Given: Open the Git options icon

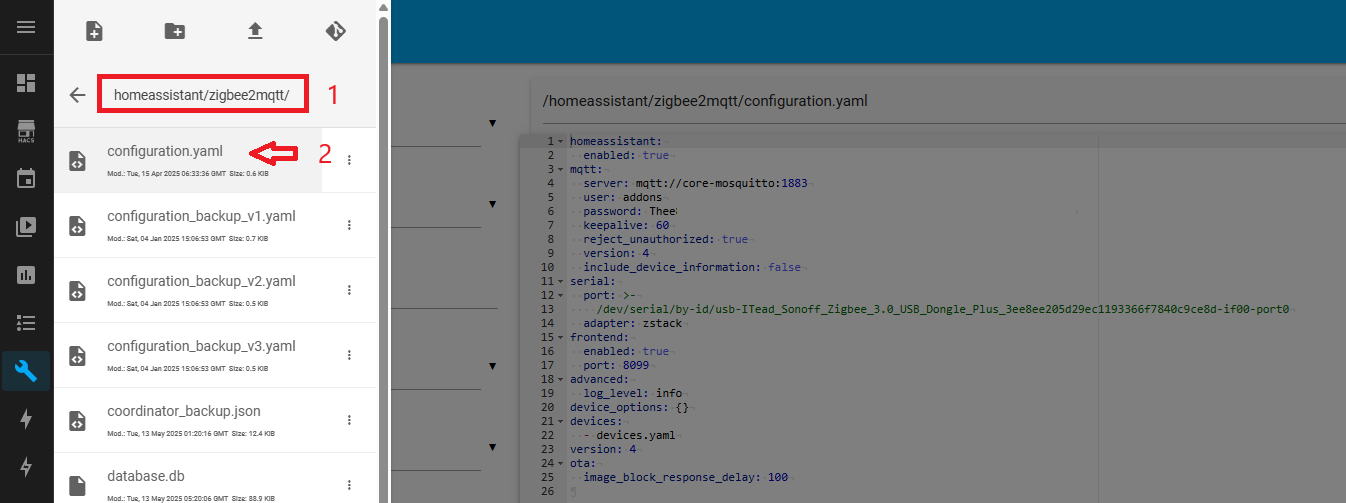Looking at the screenshot, I should pyautogui.click(x=336, y=31).
